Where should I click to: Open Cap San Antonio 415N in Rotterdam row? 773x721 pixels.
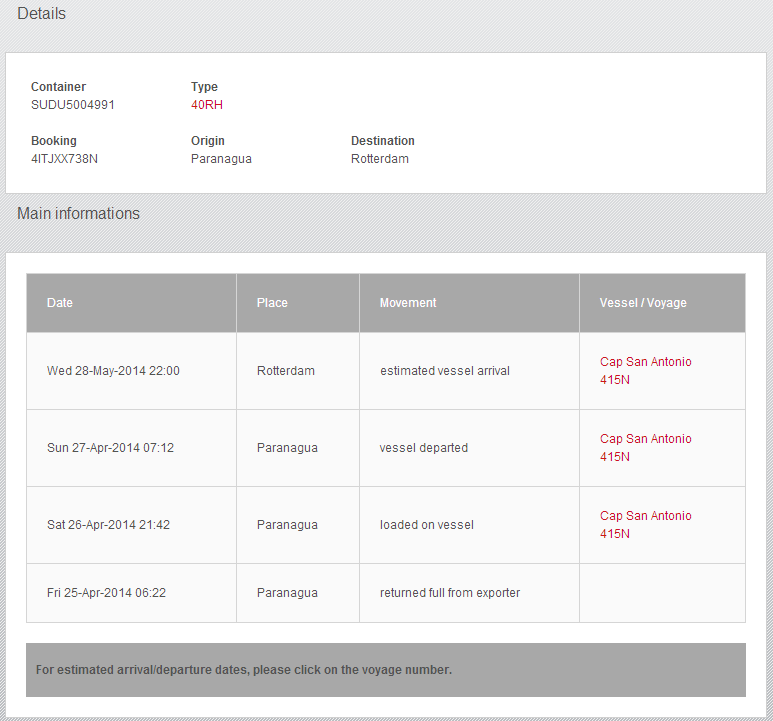(645, 371)
